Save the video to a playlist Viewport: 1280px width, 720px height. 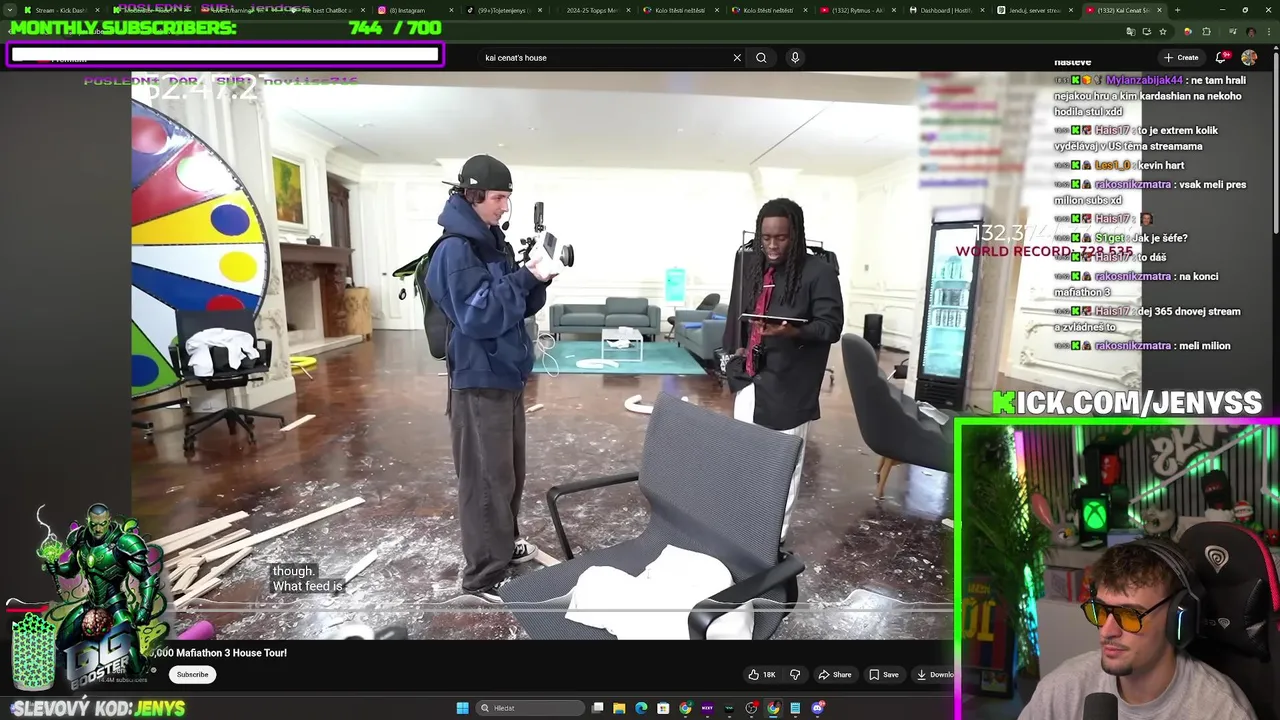point(883,675)
